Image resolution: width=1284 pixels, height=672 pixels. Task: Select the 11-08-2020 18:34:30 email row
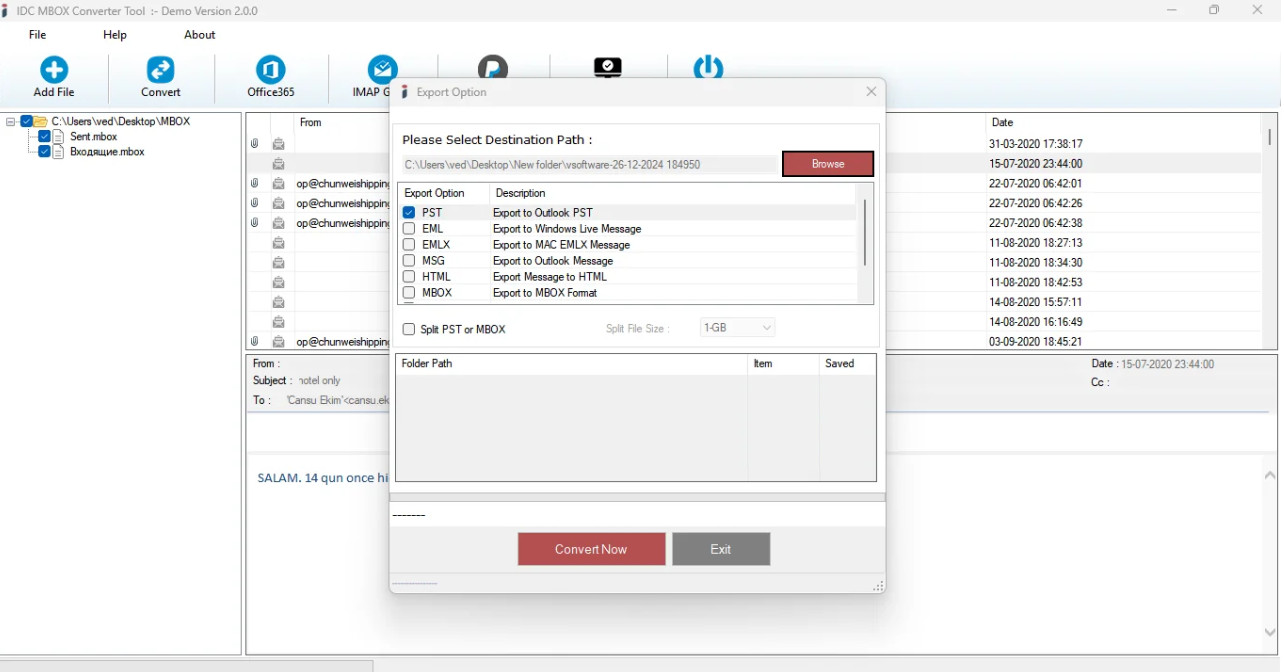[x=755, y=263]
